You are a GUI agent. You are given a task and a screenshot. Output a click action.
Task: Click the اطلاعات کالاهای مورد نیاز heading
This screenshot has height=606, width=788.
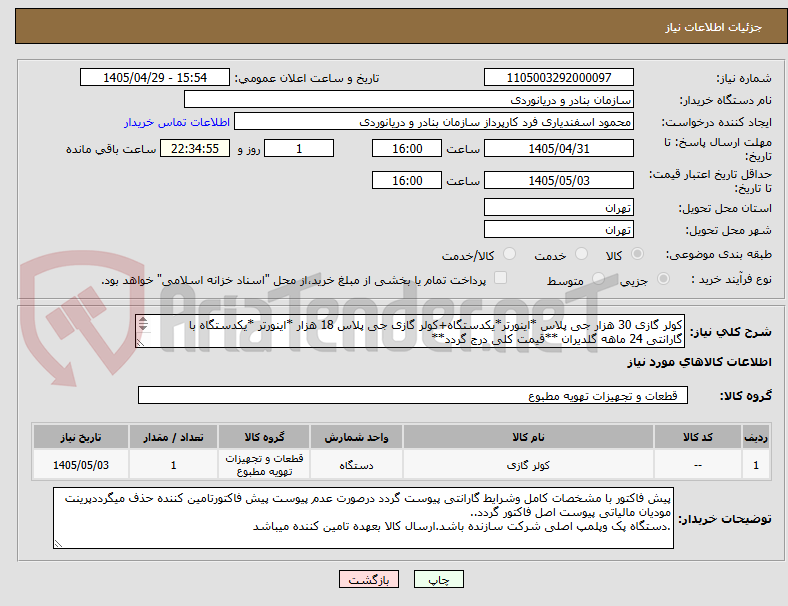click(x=699, y=362)
